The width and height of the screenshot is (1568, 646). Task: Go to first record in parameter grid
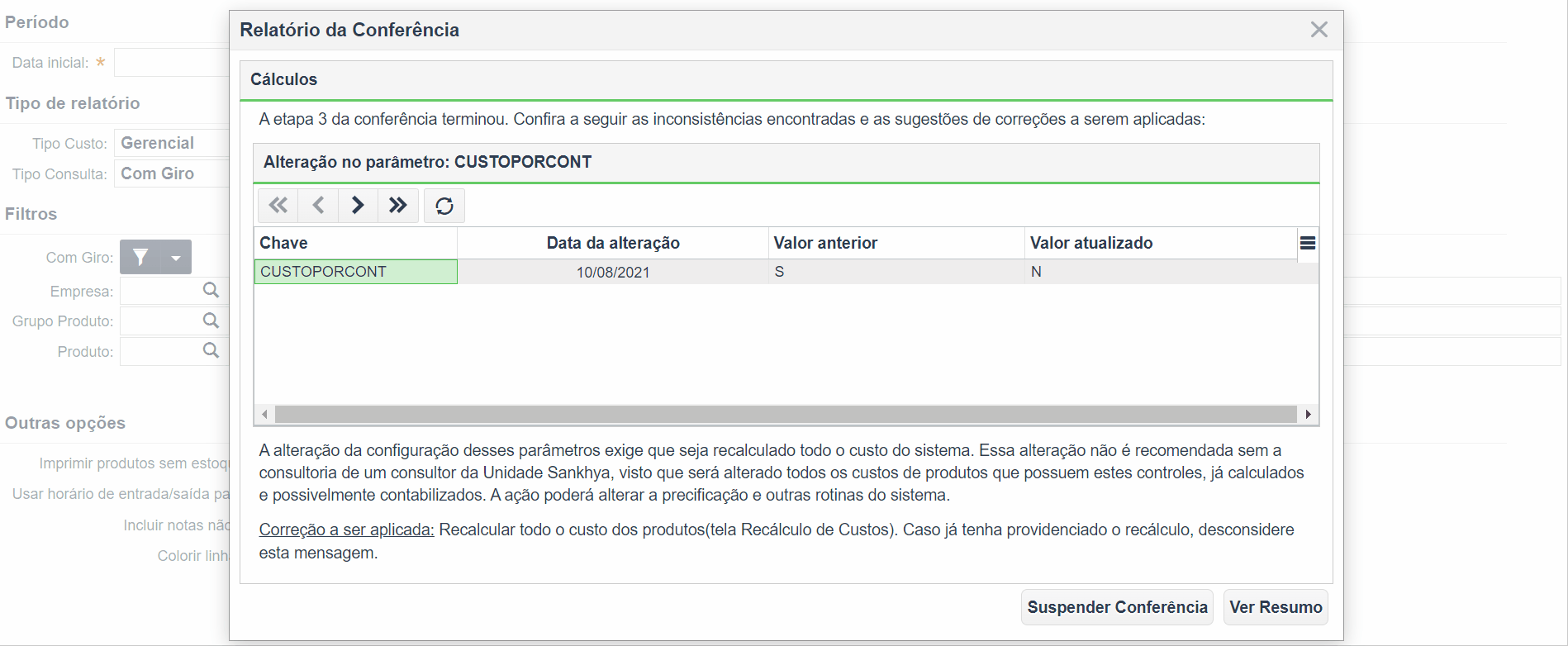point(278,206)
